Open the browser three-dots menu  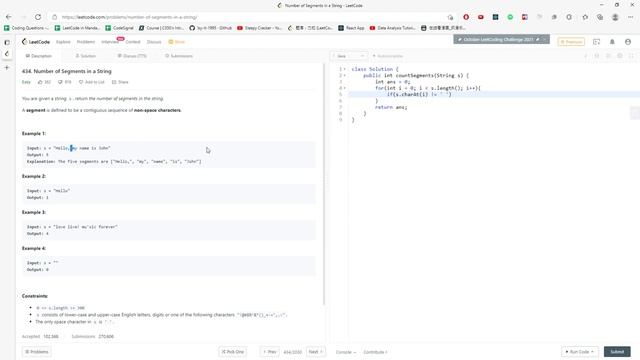[631, 17]
